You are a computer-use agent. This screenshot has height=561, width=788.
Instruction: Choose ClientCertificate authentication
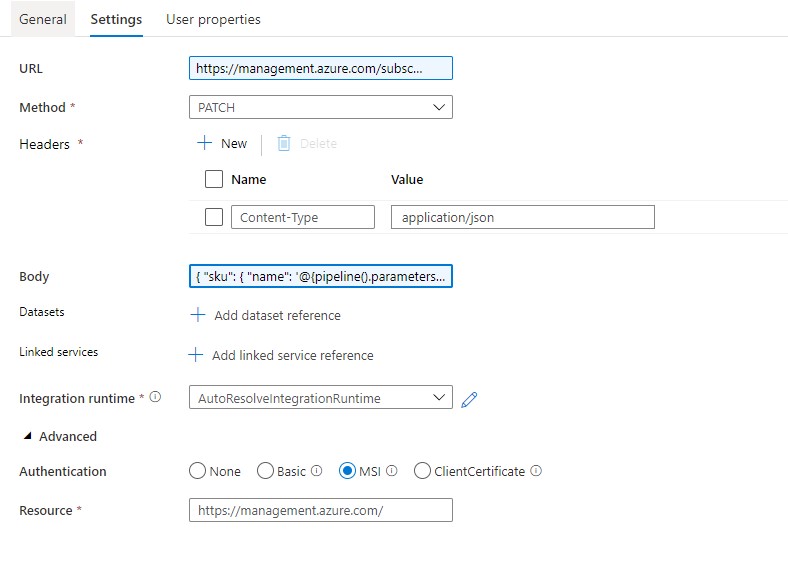click(422, 471)
